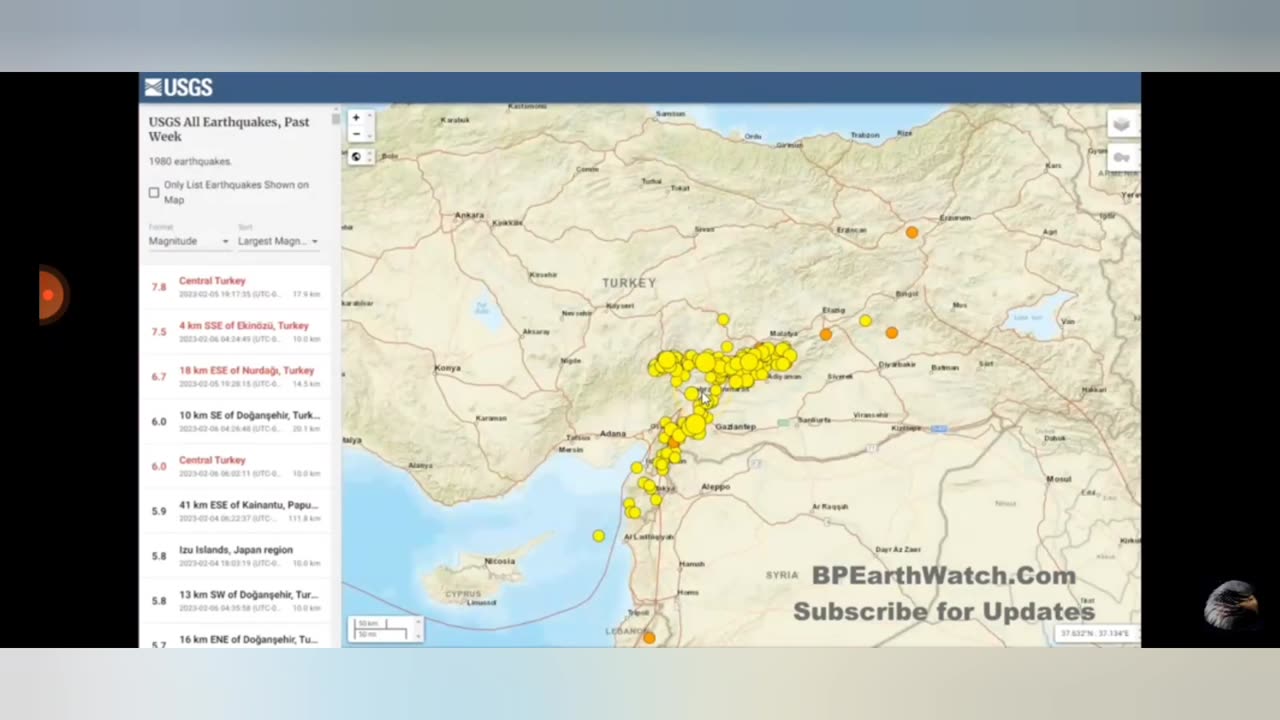Zoom in with the map plus button
Screen dimensions: 1280x720
pyautogui.click(x=355, y=118)
